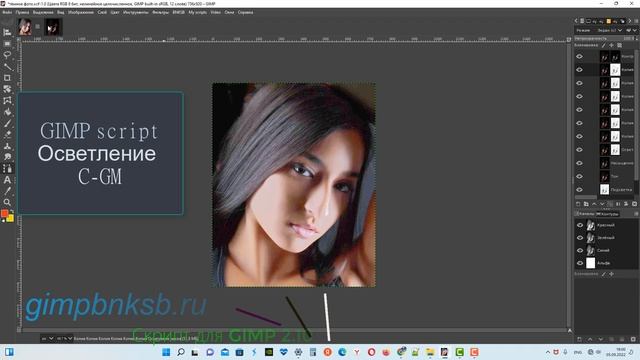Switch to the Каналы tab
Image resolution: width=640 pixels, height=360 pixels.
[585, 214]
